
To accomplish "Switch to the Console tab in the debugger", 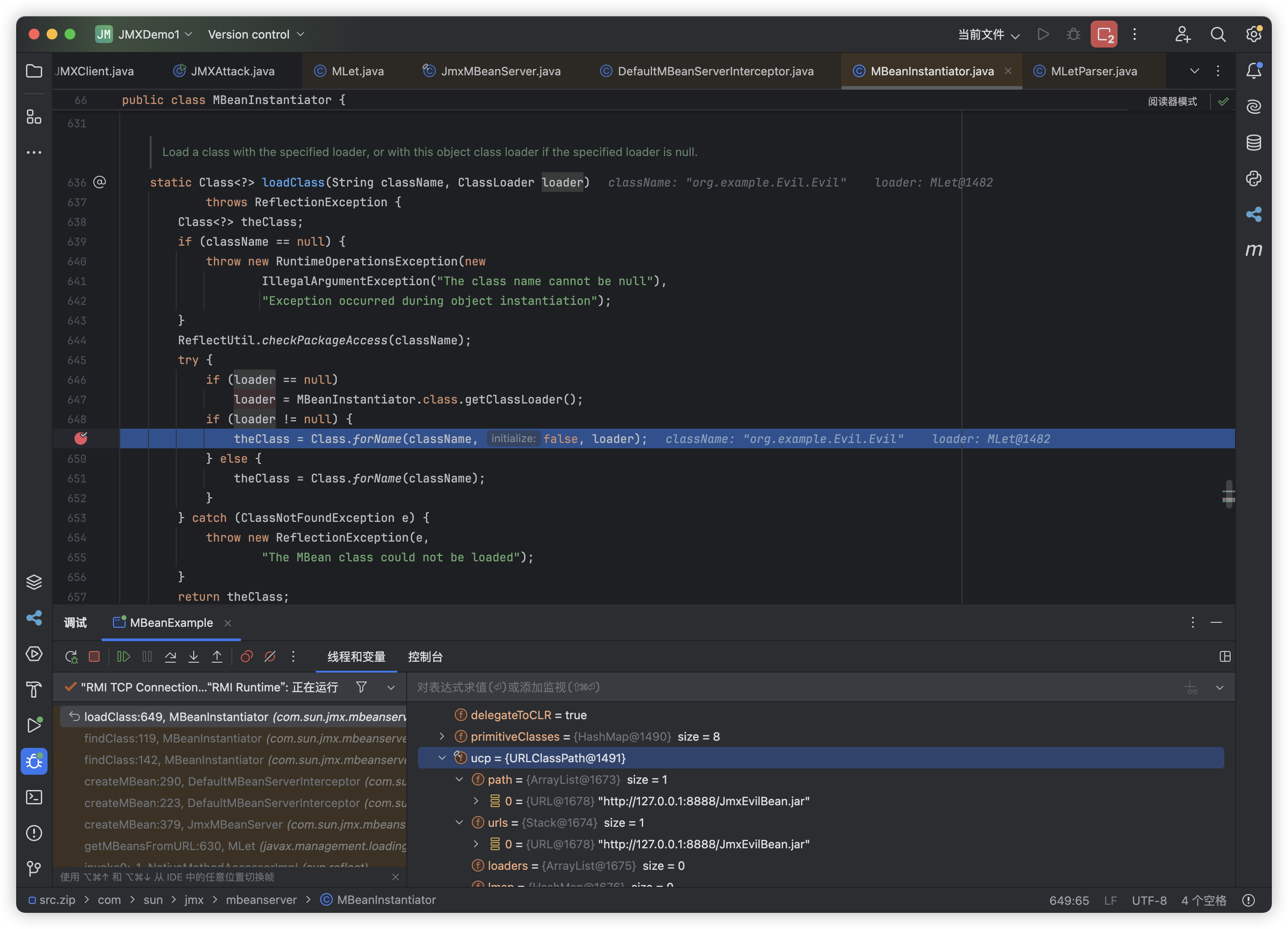I will (x=425, y=656).
